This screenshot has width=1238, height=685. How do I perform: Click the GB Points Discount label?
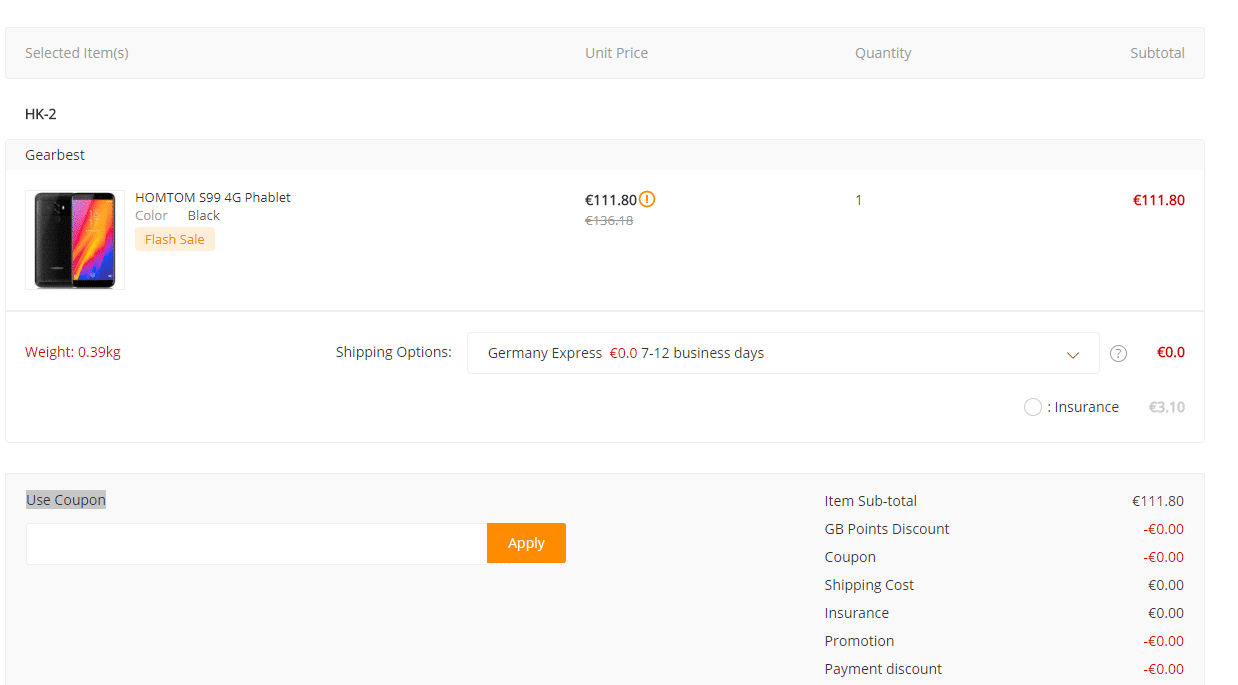point(887,529)
